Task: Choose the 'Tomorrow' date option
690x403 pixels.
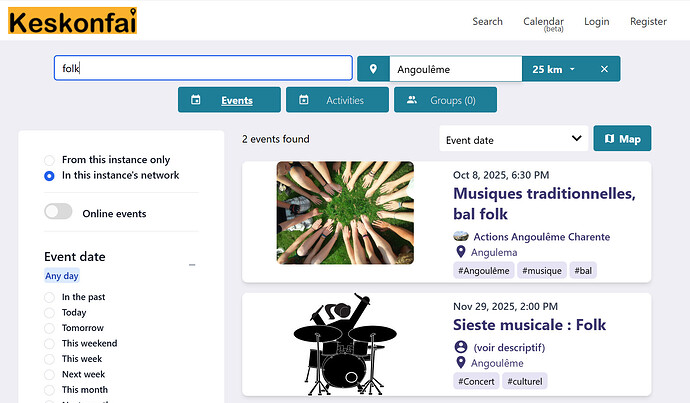Action: coord(50,328)
